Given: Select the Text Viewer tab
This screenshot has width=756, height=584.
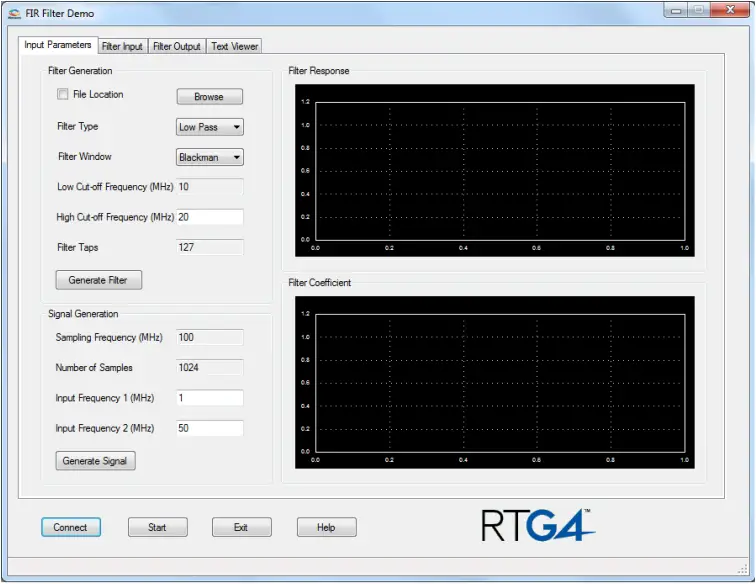Looking at the screenshot, I should point(235,46).
